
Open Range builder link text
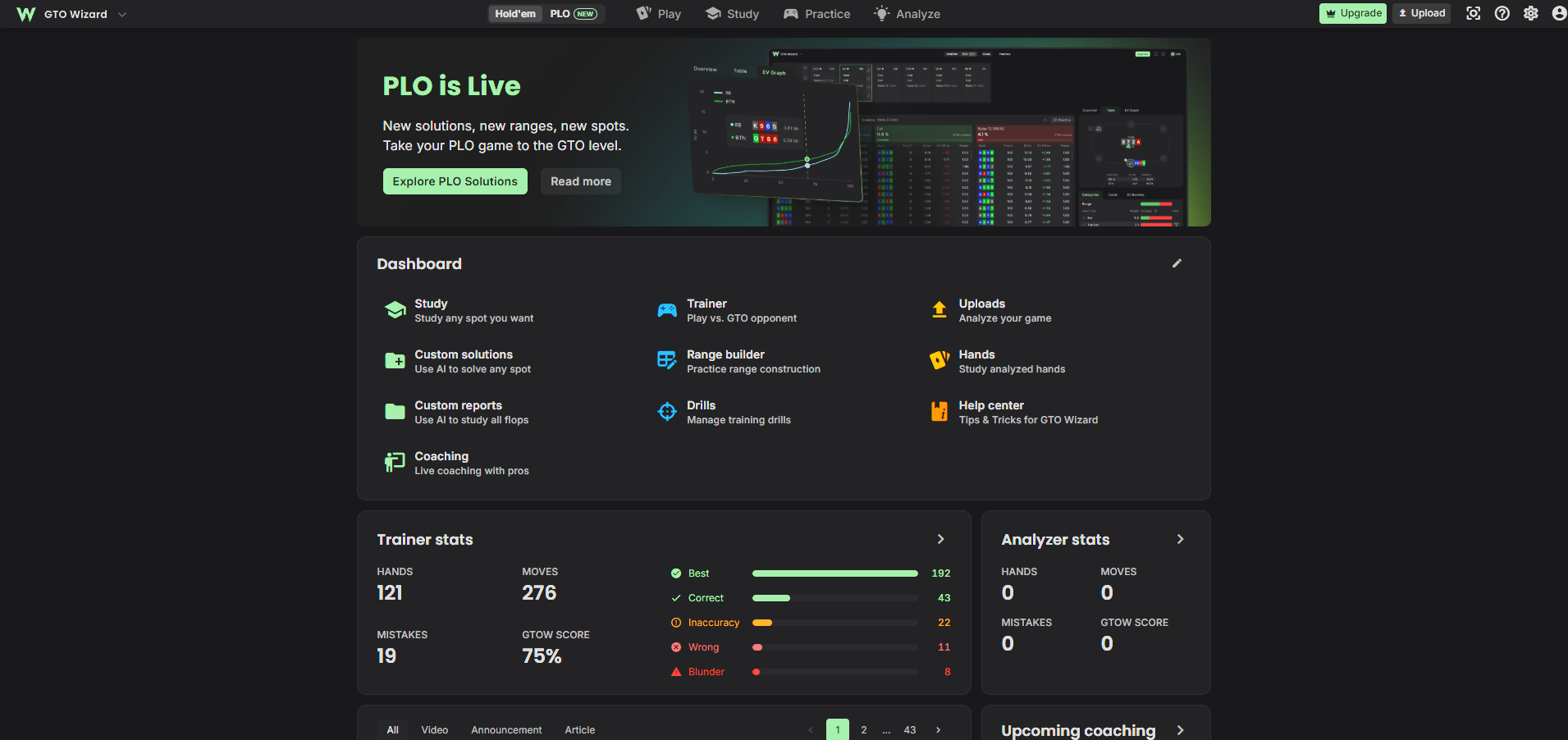[726, 354]
